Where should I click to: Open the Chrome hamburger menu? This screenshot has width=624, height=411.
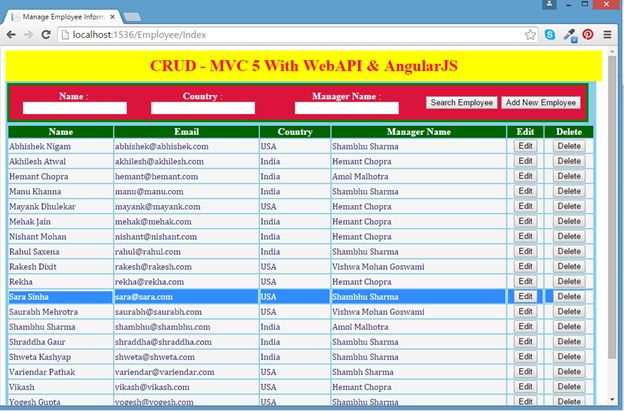tap(607, 35)
